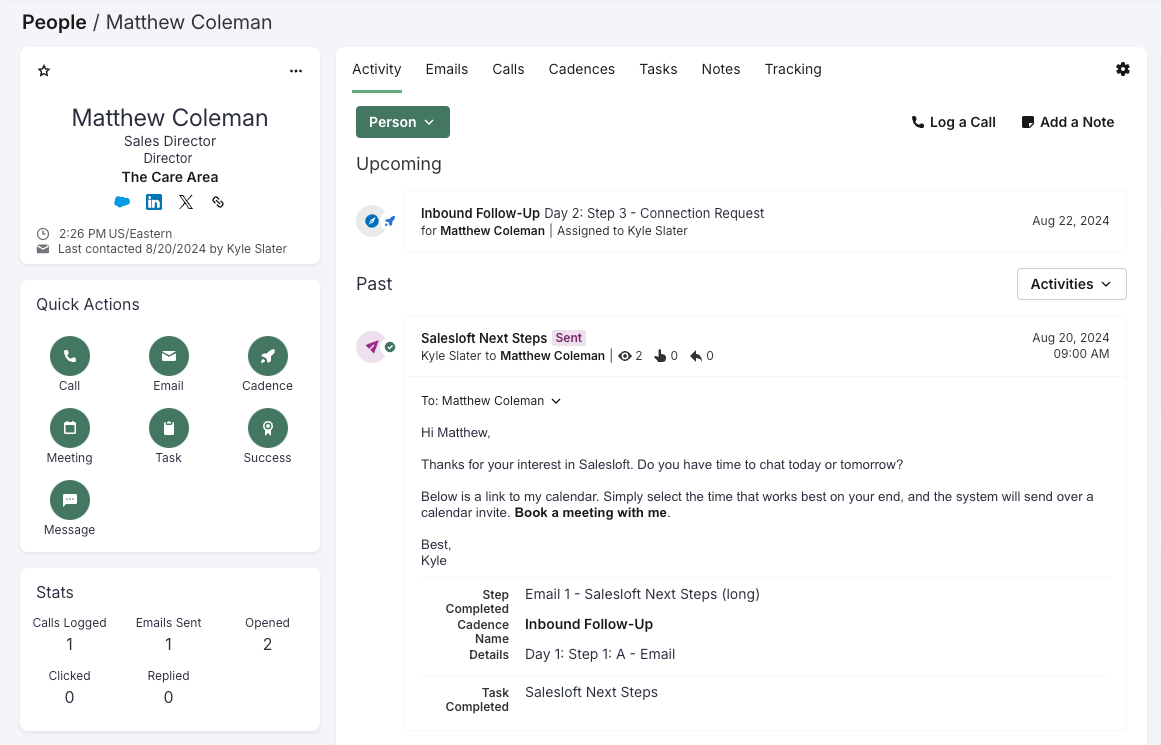The width and height of the screenshot is (1161, 745).
Task: Click the Sent status badge
Action: [x=569, y=338]
